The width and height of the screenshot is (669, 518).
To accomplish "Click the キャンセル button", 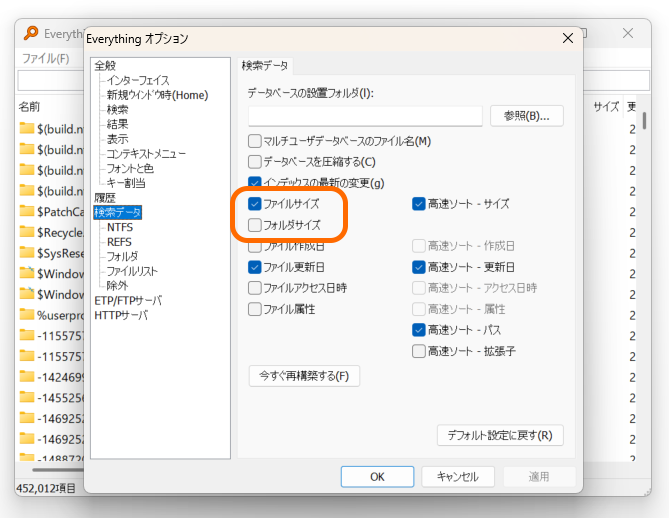I will click(x=458, y=477).
